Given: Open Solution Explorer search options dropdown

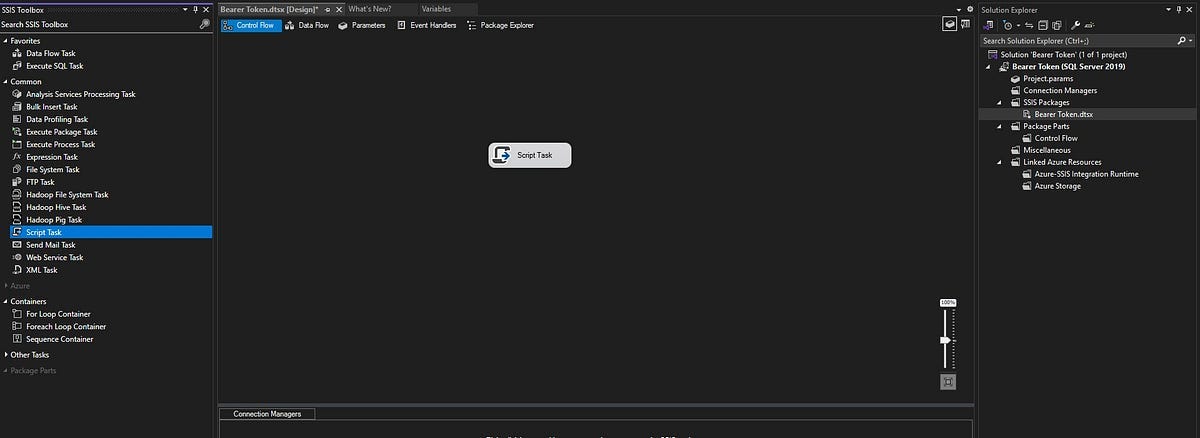Looking at the screenshot, I should pyautogui.click(x=1189, y=40).
